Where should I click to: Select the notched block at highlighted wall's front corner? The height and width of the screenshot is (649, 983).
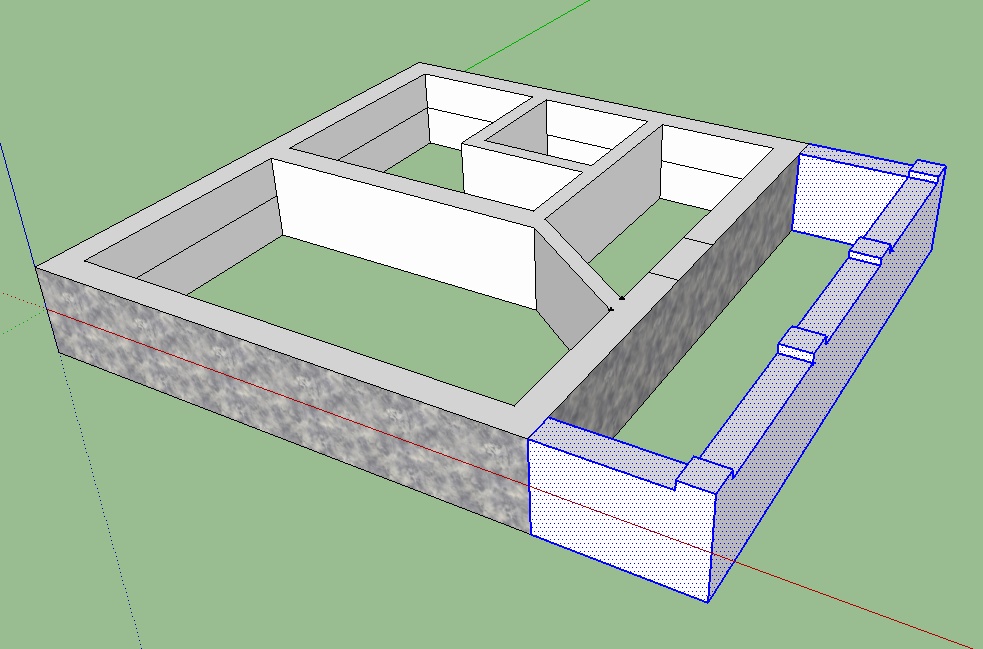click(x=704, y=473)
